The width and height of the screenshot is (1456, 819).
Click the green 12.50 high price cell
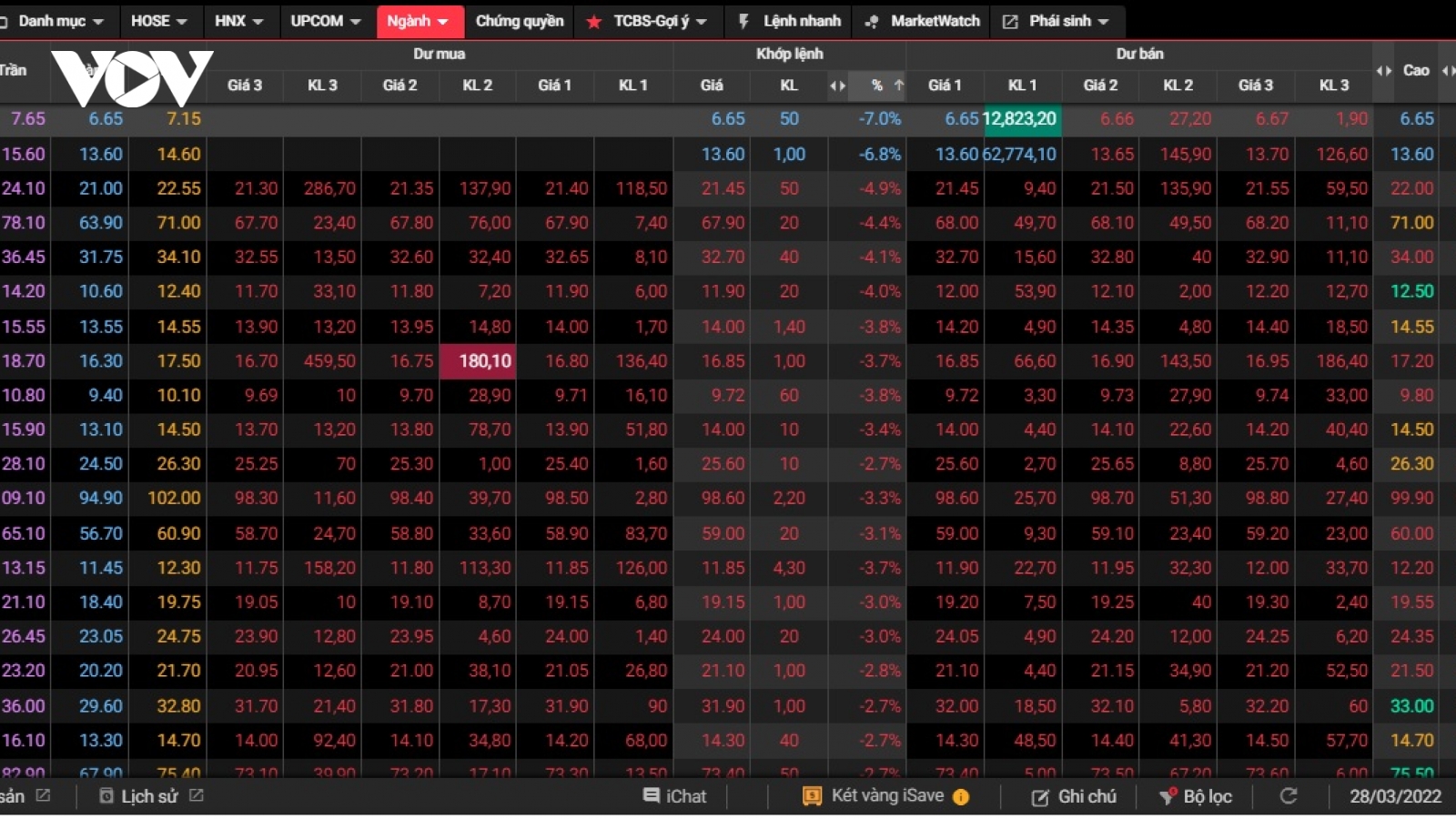click(x=1411, y=291)
